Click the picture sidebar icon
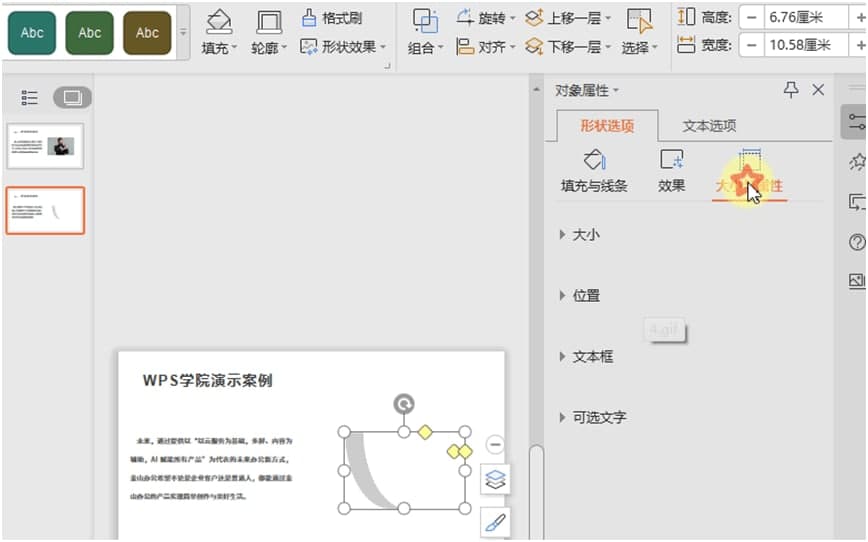This screenshot has width=868, height=542. (x=857, y=281)
